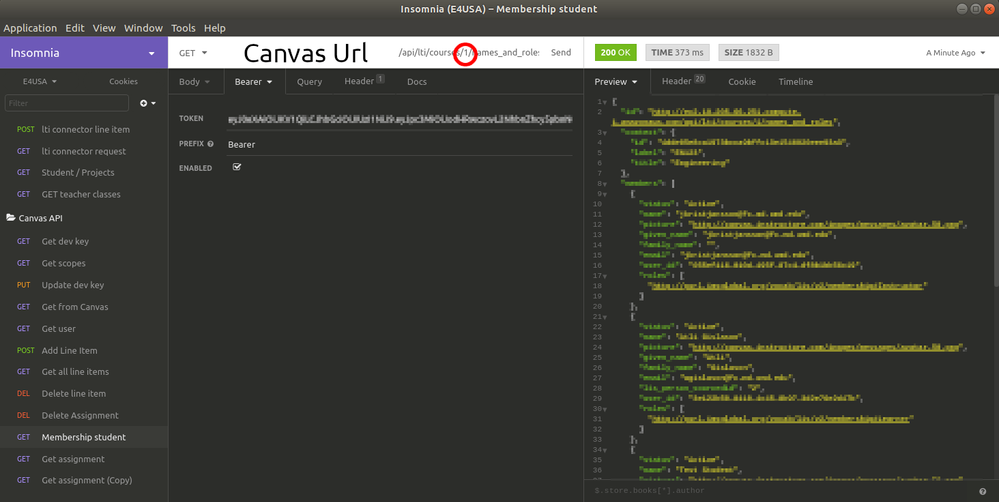Viewport: 999px width, 502px height.
Task: Select the Membership student request
Action: (x=84, y=437)
